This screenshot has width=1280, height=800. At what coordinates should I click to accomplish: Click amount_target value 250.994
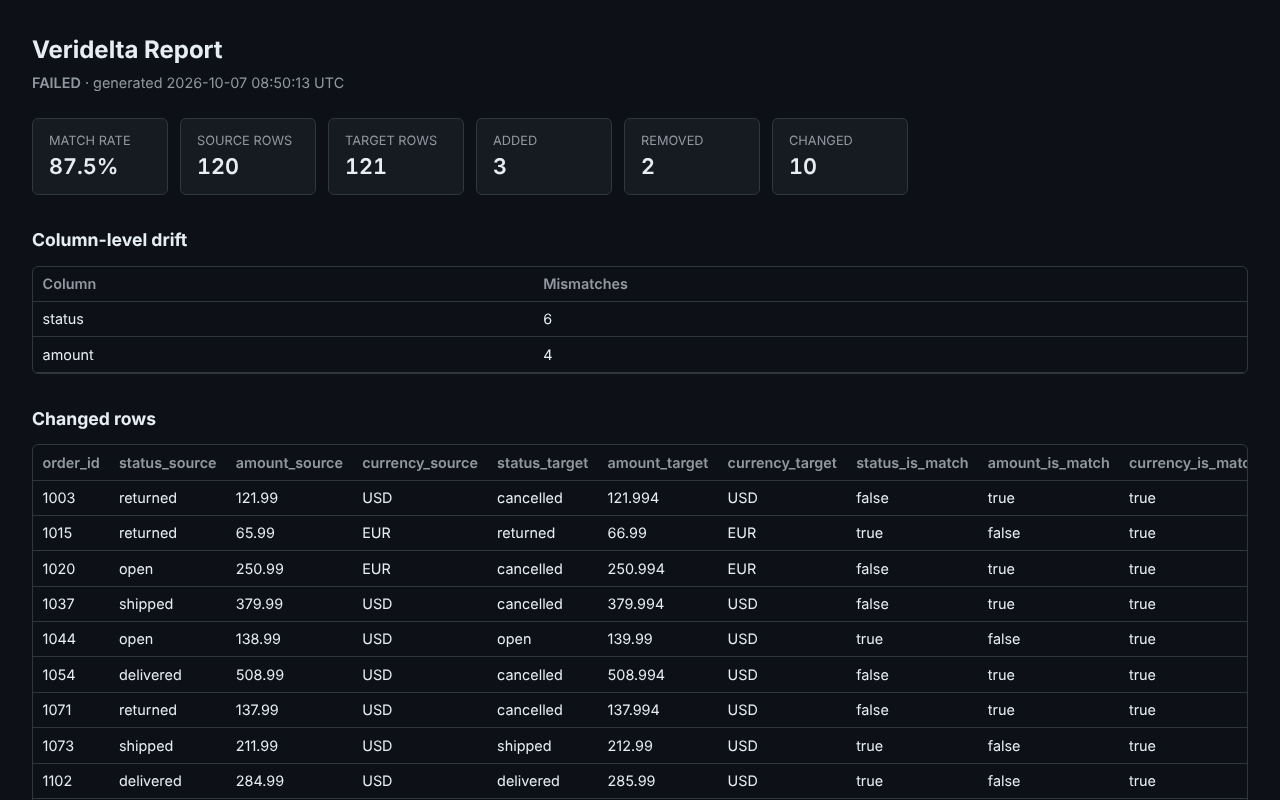pyautogui.click(x=636, y=569)
